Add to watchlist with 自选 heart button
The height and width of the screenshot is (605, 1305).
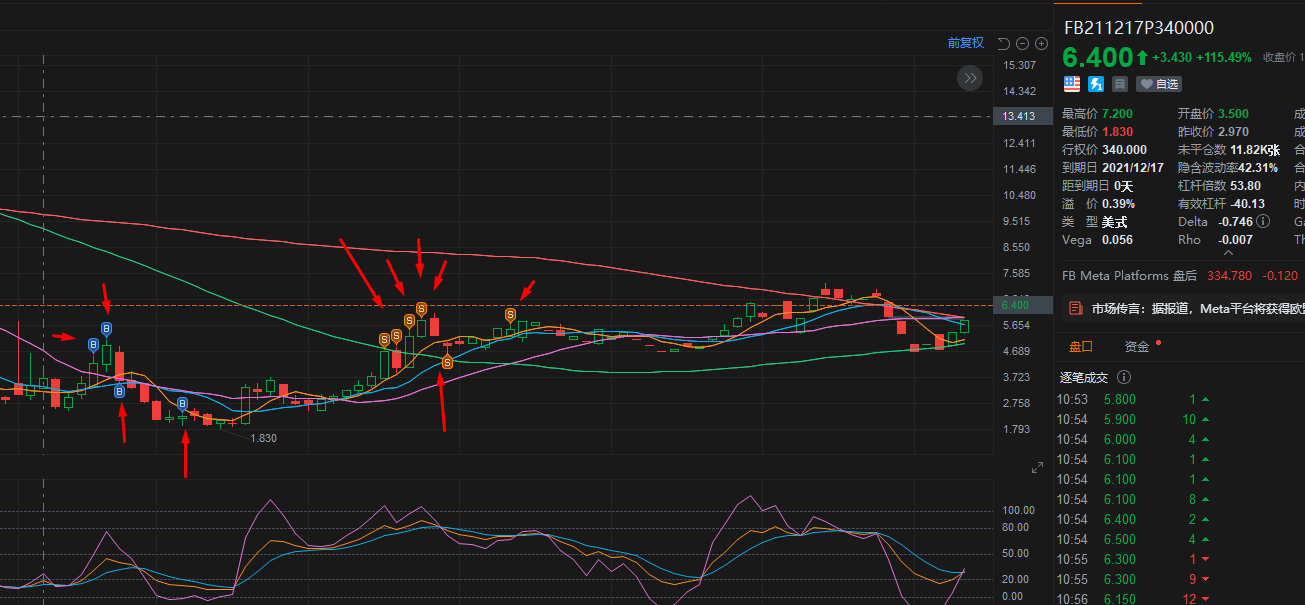[x=1160, y=84]
